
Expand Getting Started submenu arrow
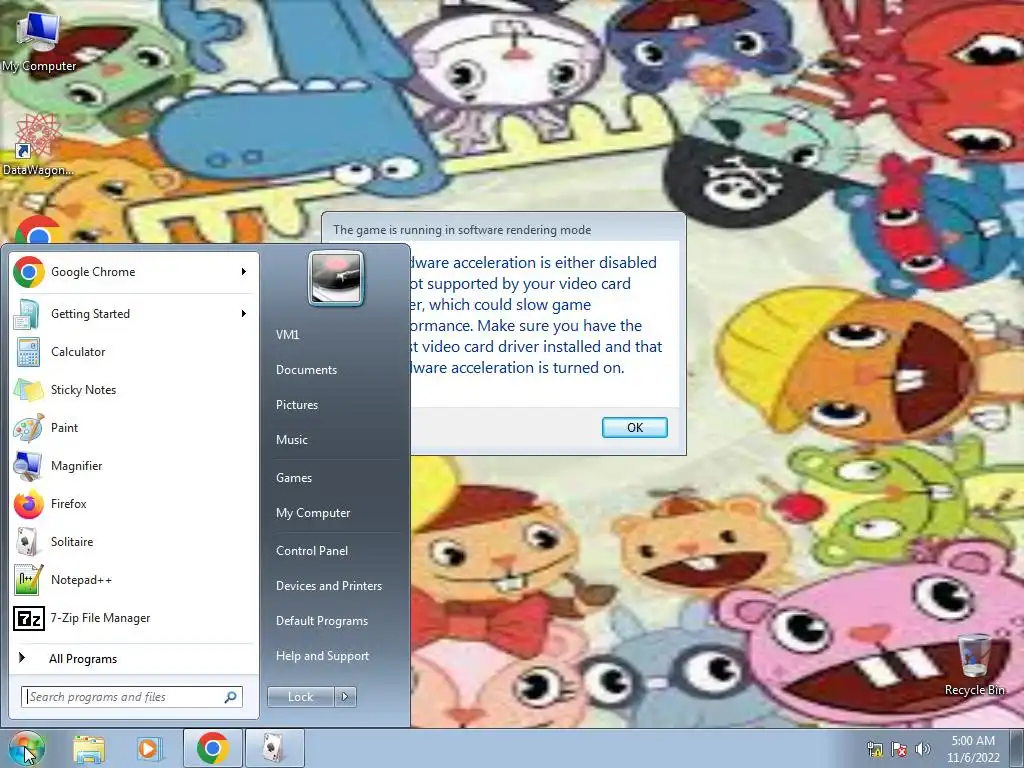pos(244,313)
